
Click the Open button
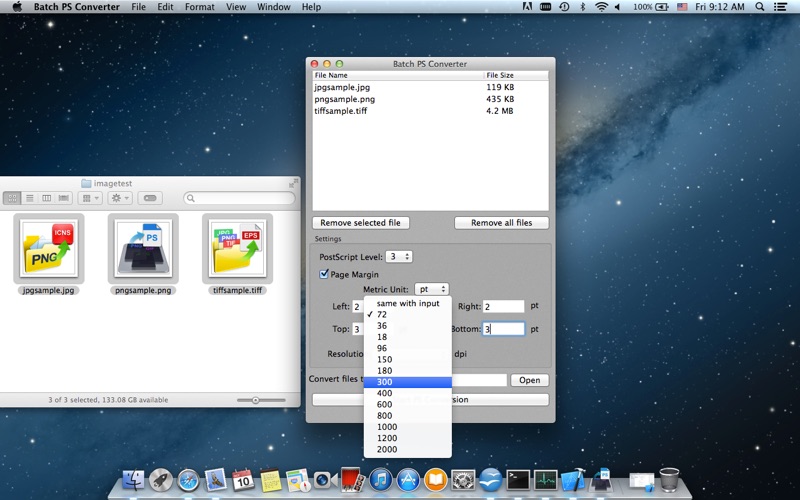530,380
